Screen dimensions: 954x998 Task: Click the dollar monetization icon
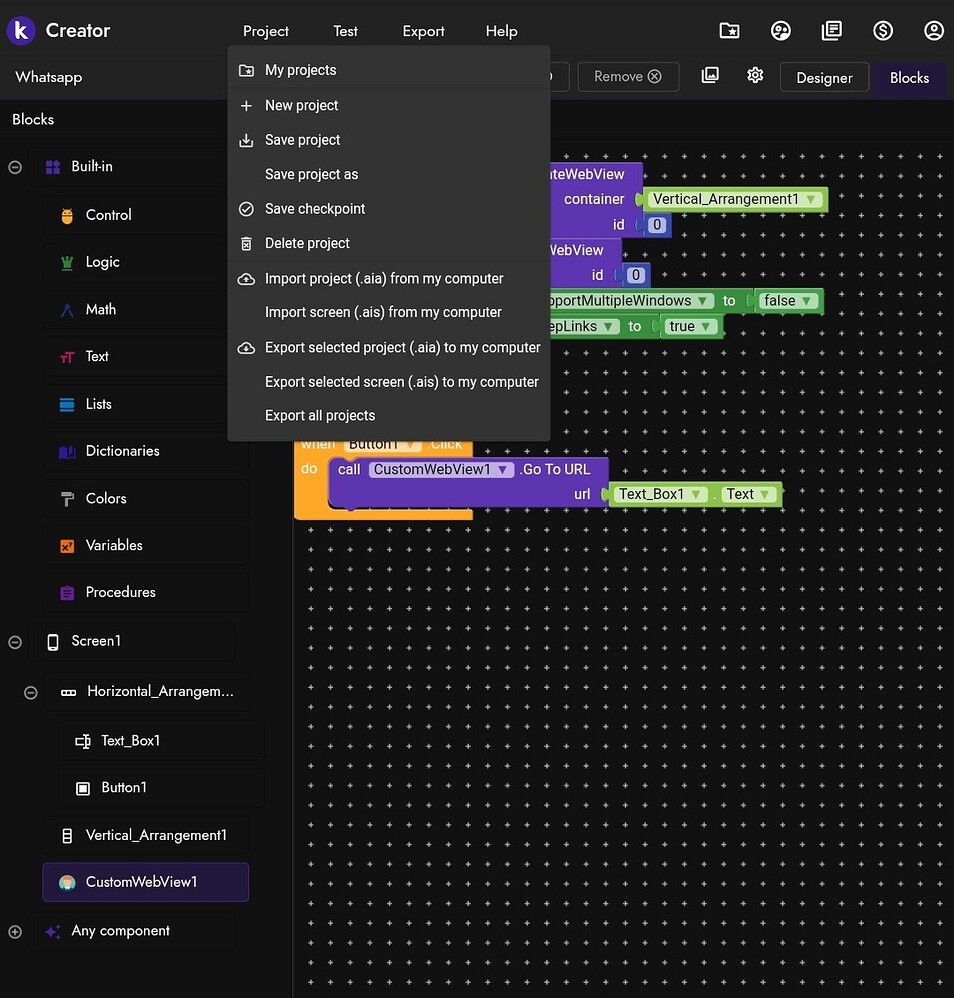coord(883,31)
